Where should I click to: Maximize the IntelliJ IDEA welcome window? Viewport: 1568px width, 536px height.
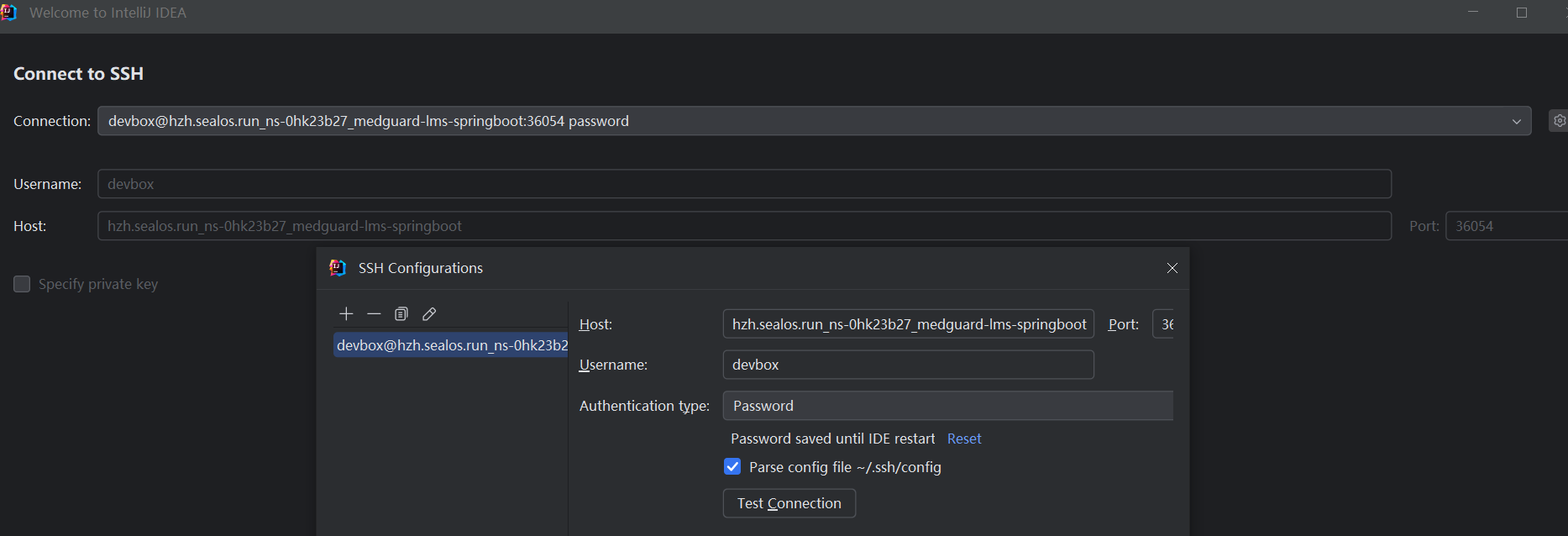[1522, 13]
